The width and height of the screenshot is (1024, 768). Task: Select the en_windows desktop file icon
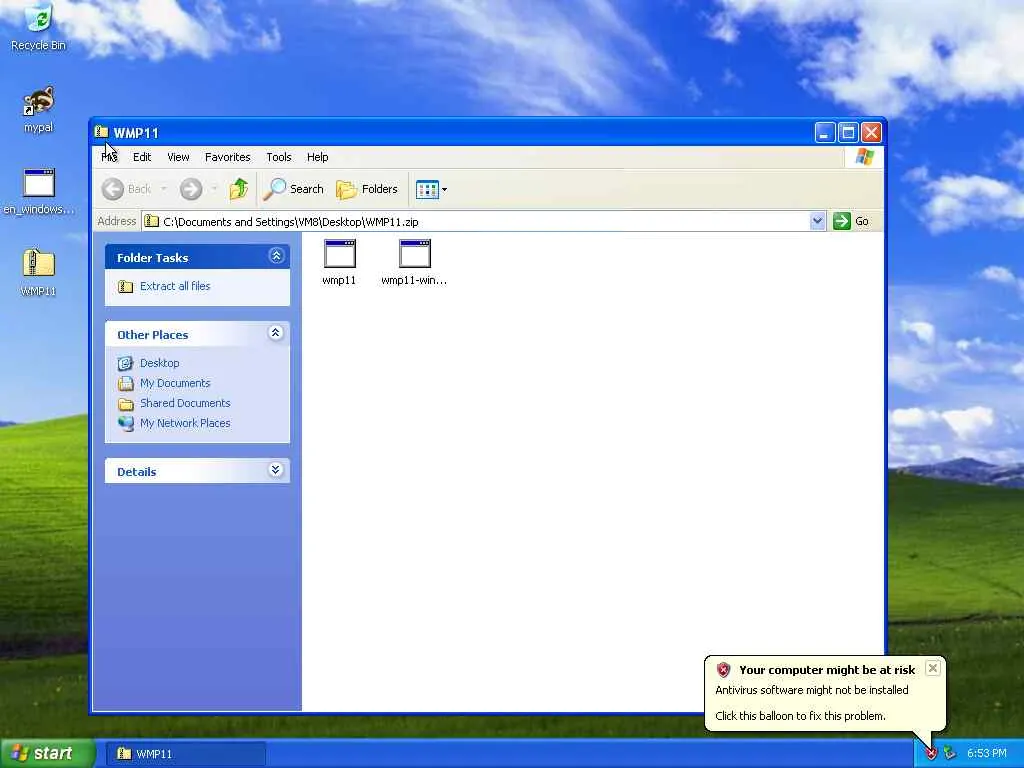click(x=39, y=191)
